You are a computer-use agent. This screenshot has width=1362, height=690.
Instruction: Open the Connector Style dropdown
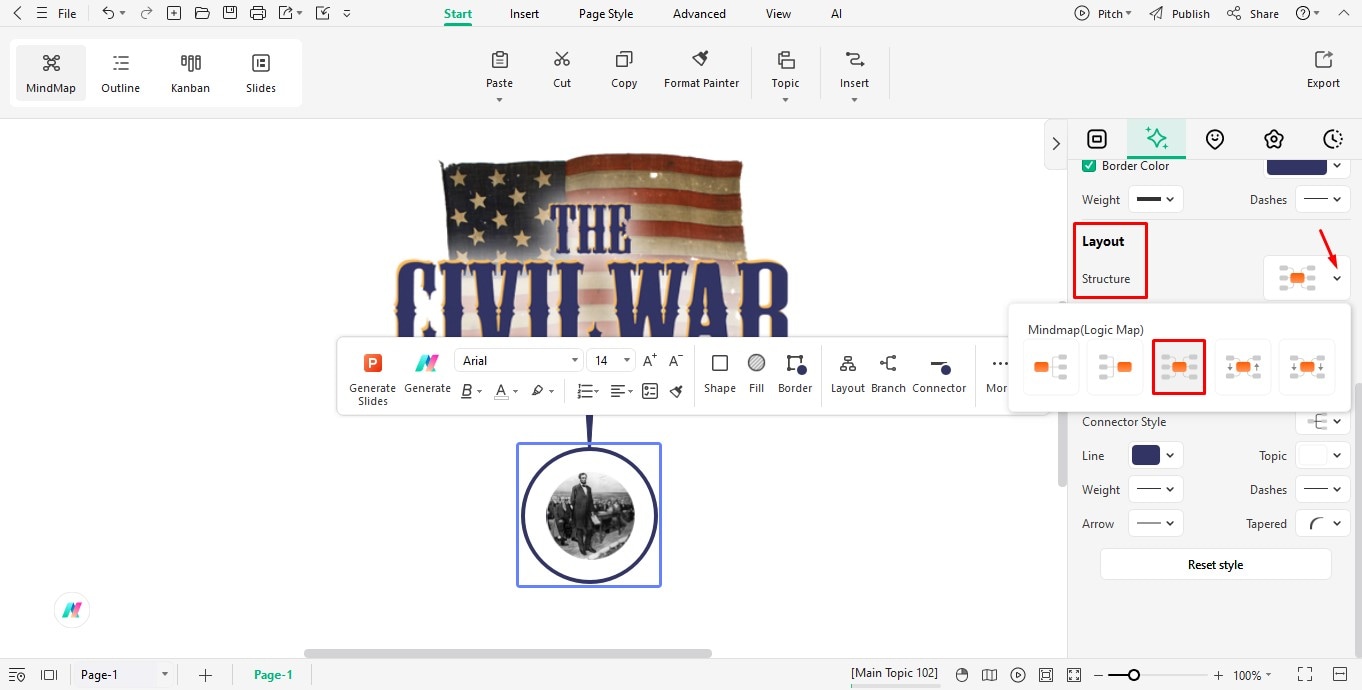[1323, 422]
